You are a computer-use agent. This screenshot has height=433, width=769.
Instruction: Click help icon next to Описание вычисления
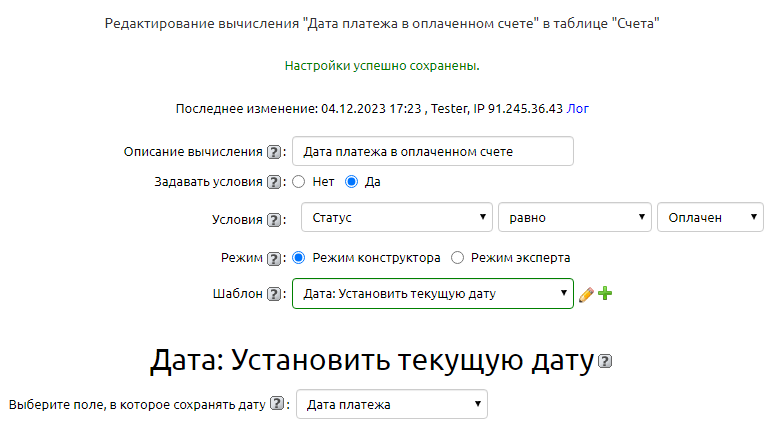[x=274, y=151]
